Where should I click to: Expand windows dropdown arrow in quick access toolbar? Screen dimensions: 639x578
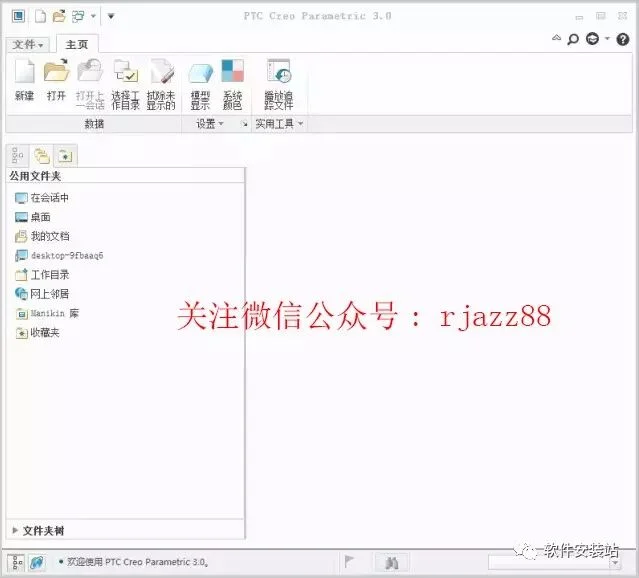coord(93,16)
